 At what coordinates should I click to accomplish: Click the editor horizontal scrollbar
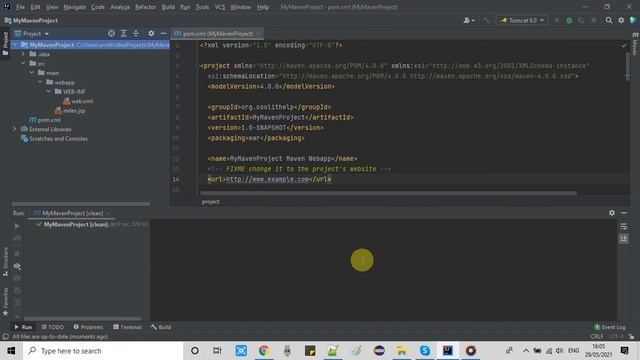click(388, 193)
